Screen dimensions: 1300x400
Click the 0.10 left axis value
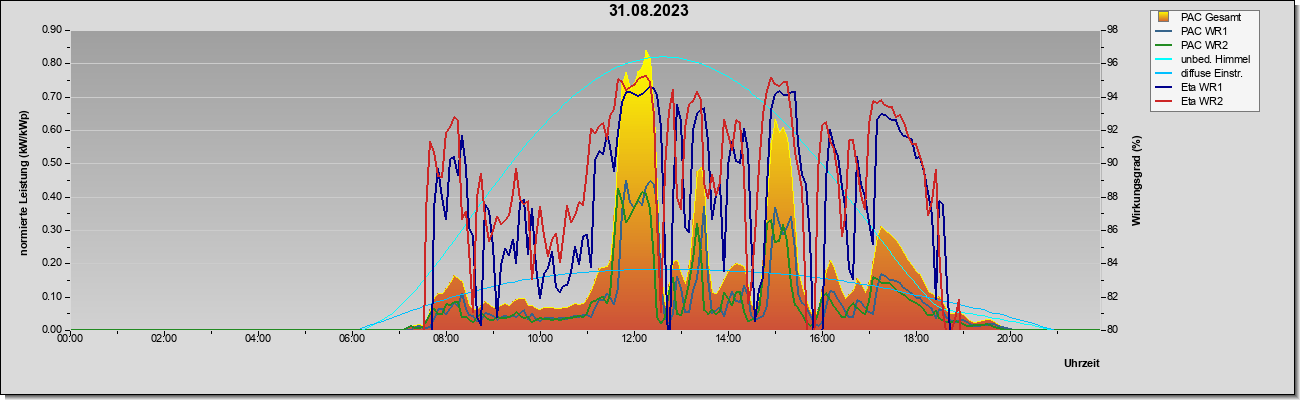tap(53, 297)
